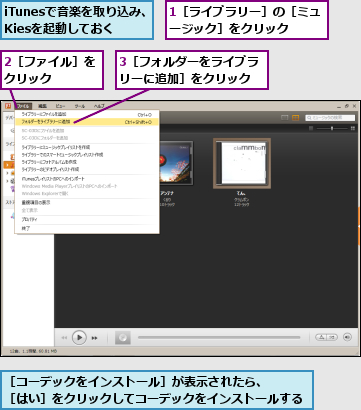Click the library size status bar text

(33, 351)
